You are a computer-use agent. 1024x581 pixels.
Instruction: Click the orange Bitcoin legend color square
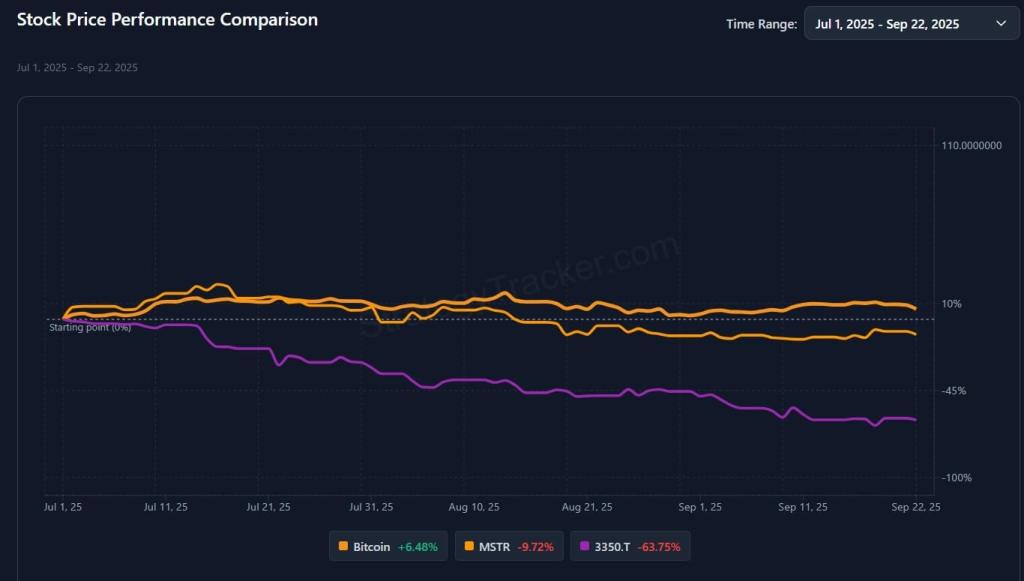344,547
